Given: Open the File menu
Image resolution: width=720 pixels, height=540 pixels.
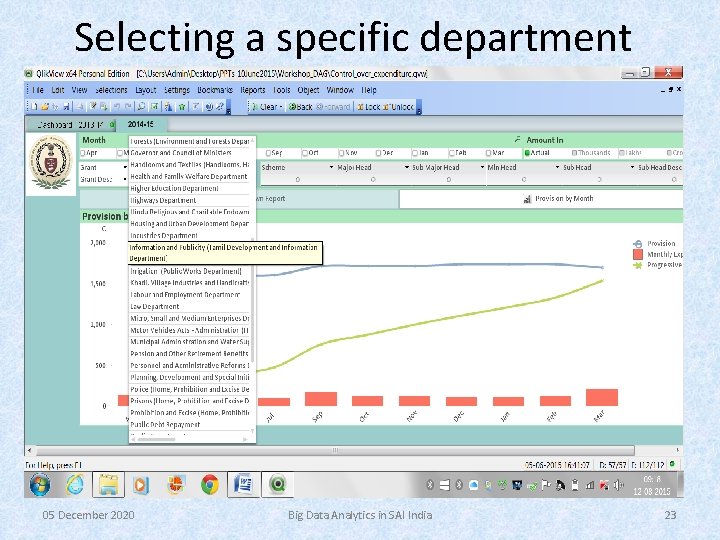Looking at the screenshot, I should [x=38, y=90].
